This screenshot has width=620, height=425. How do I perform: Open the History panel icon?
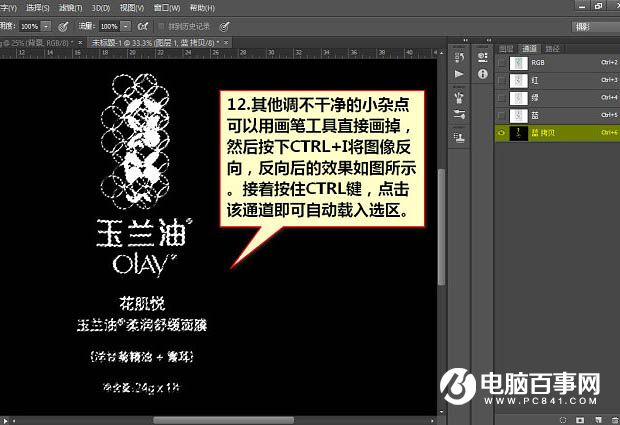point(459,58)
